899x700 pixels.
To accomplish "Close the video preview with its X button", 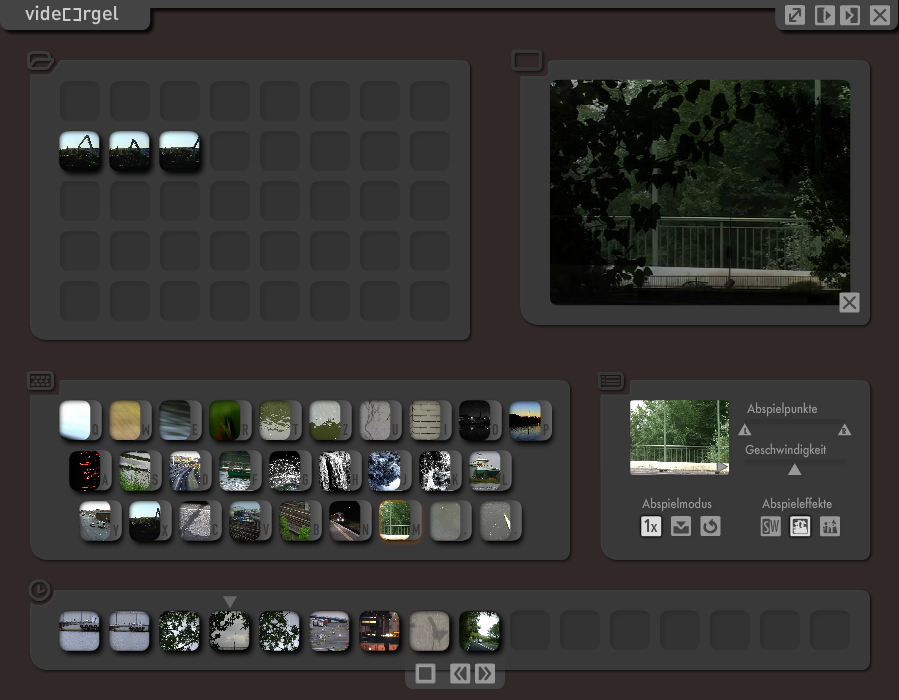I will point(849,303).
